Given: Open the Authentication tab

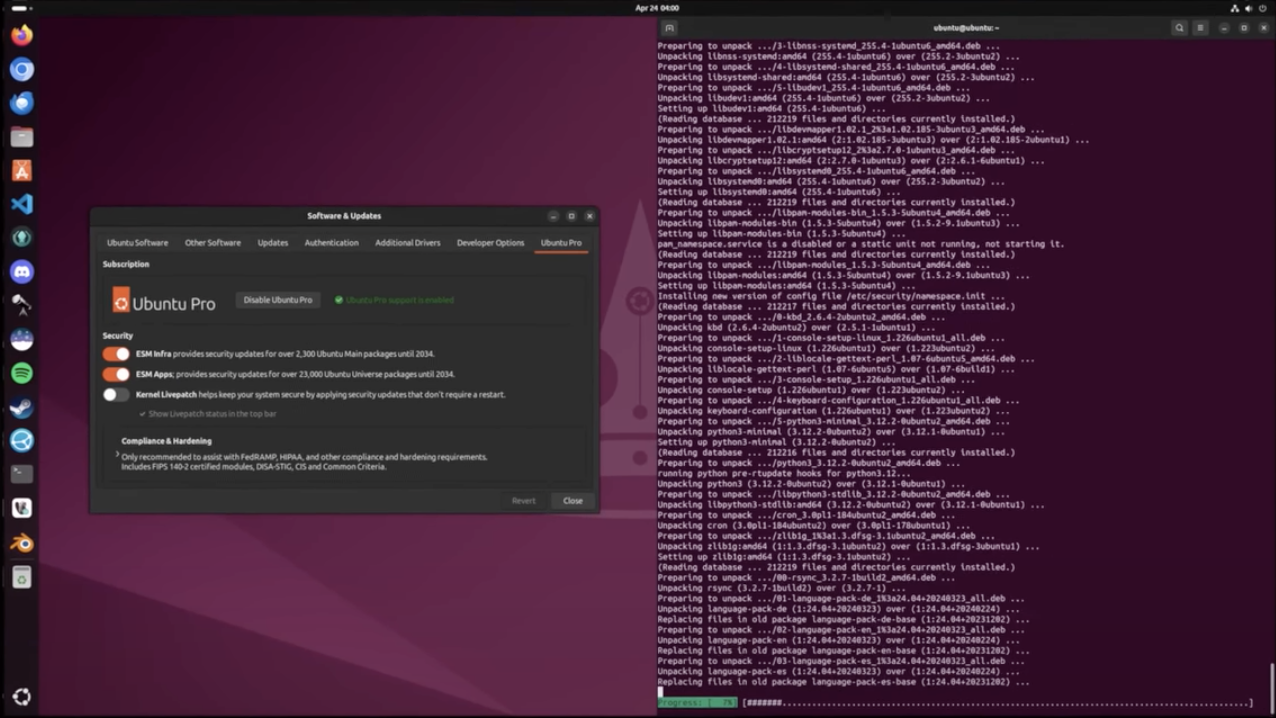Looking at the screenshot, I should [x=332, y=243].
